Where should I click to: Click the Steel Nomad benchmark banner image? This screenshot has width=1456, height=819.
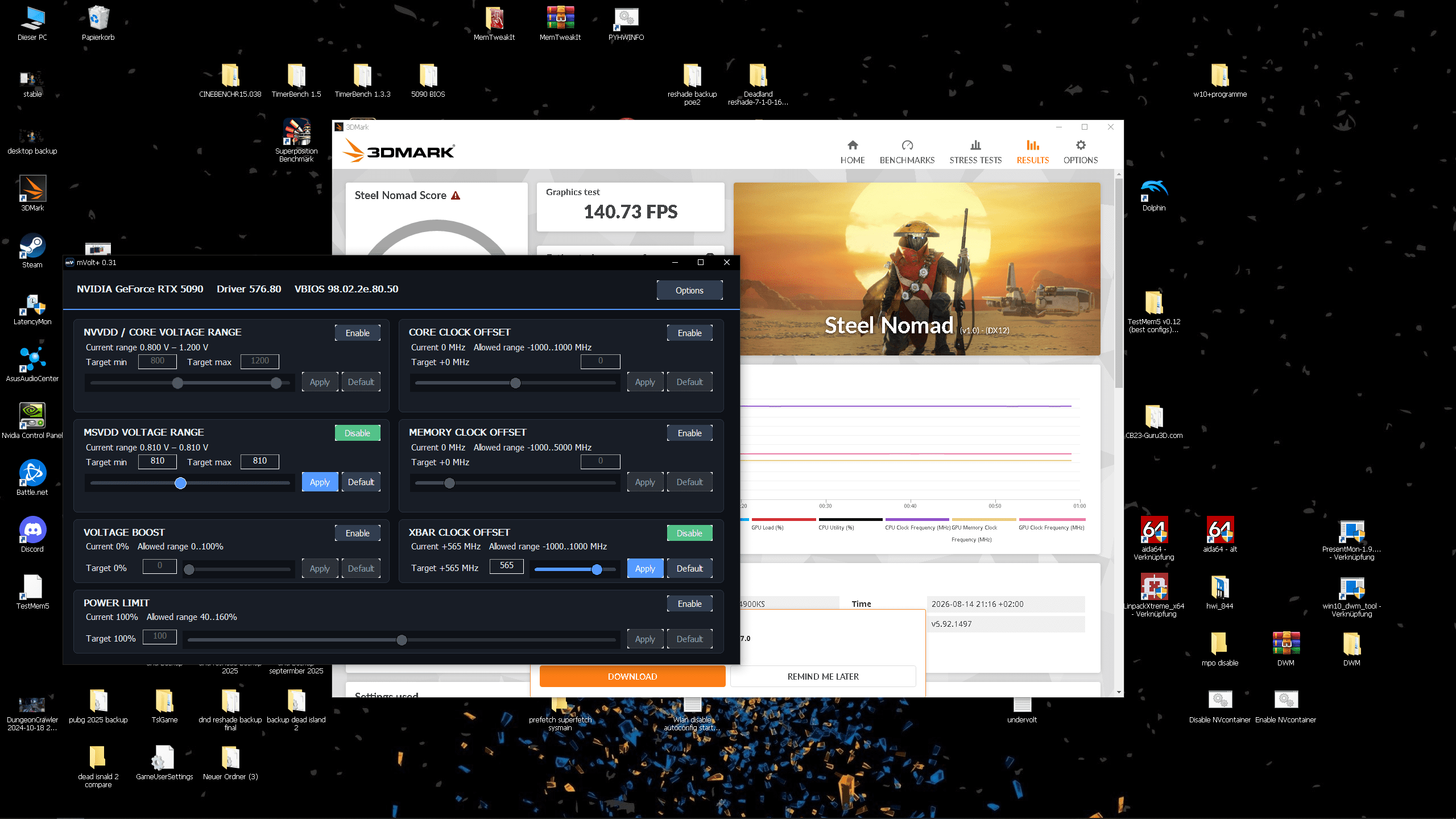[917, 268]
